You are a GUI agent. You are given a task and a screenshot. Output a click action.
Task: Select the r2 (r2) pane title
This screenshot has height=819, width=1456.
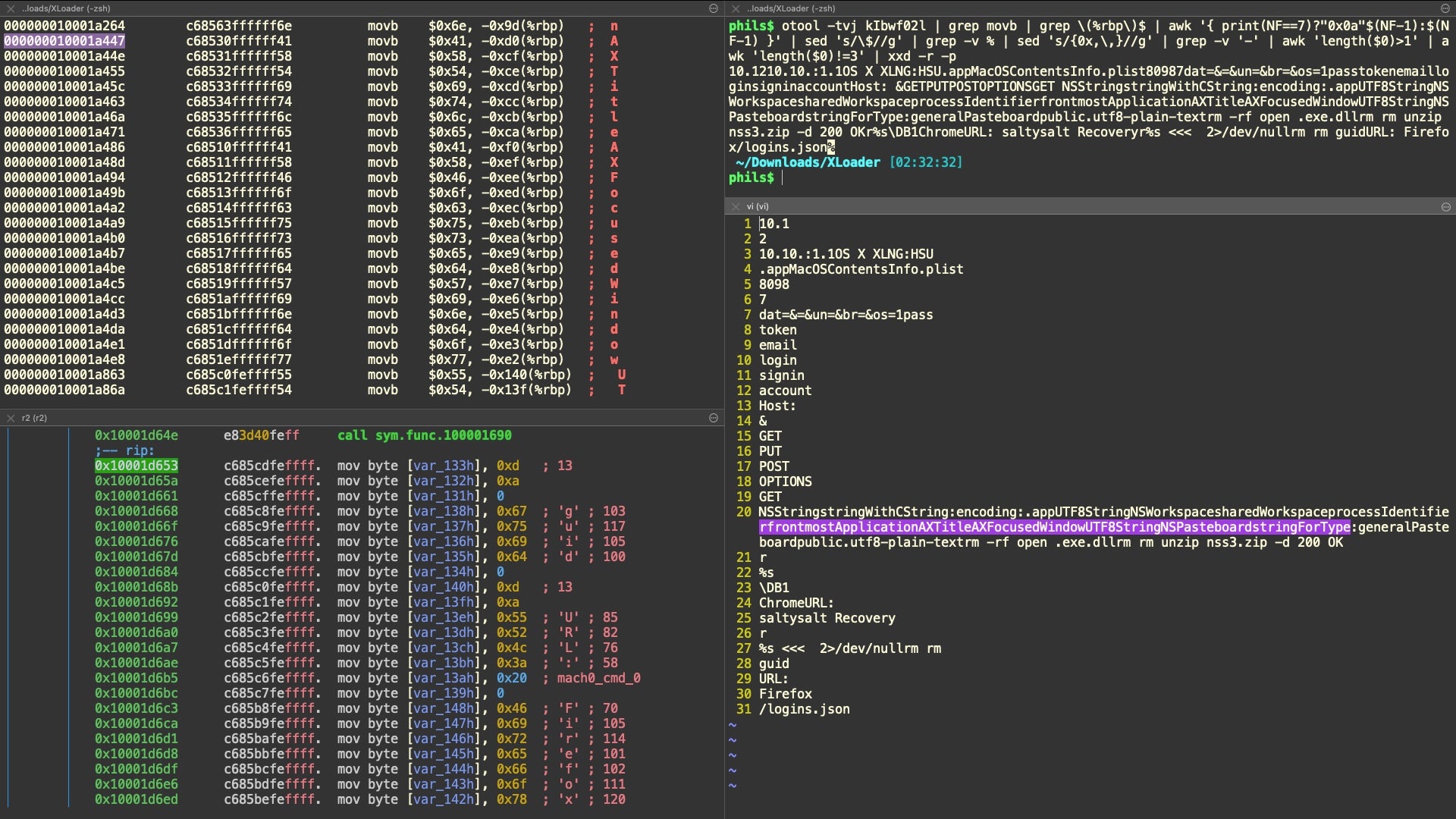(34, 418)
